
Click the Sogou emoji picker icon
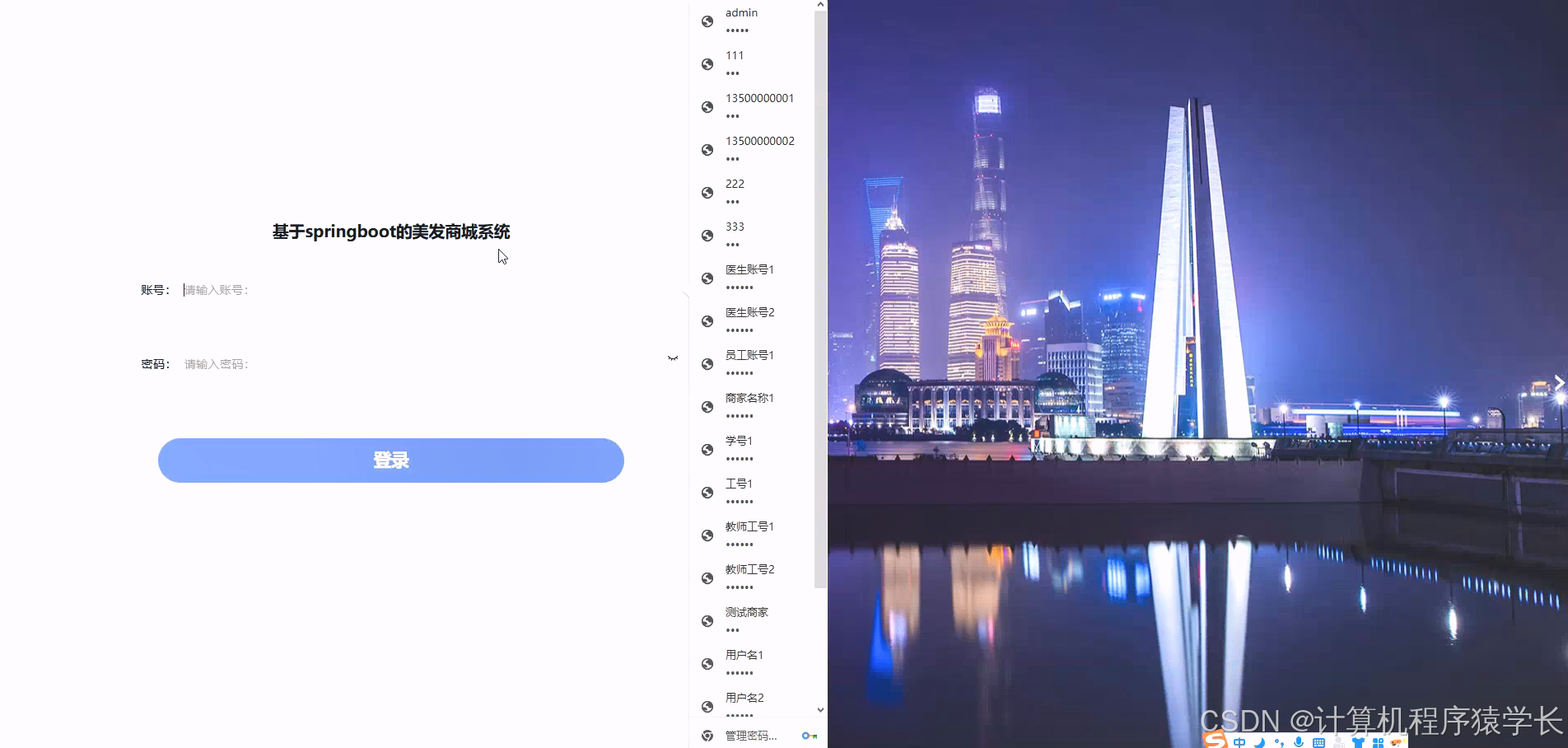pos(1398,741)
